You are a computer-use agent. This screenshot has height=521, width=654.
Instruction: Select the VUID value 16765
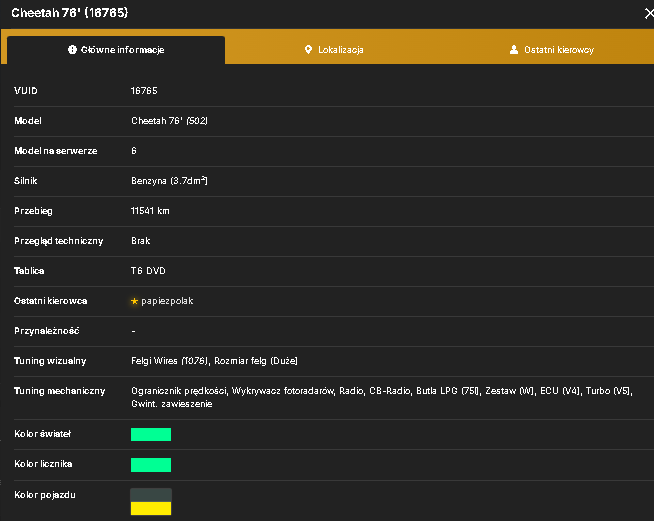pyautogui.click(x=144, y=91)
